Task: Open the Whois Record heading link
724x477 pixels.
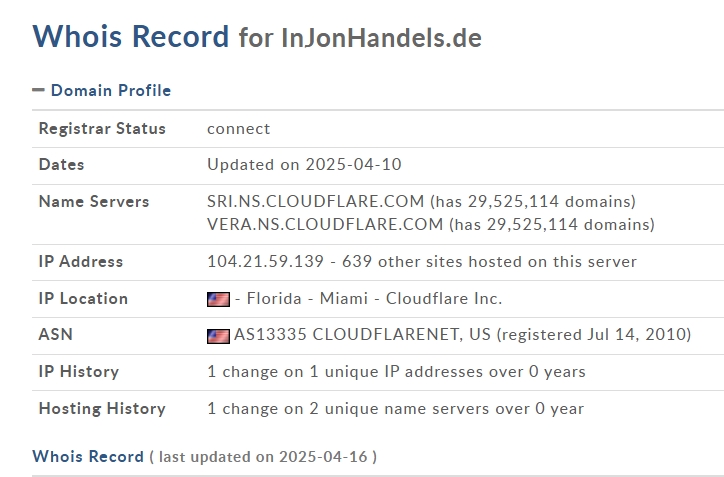Action: (x=88, y=456)
